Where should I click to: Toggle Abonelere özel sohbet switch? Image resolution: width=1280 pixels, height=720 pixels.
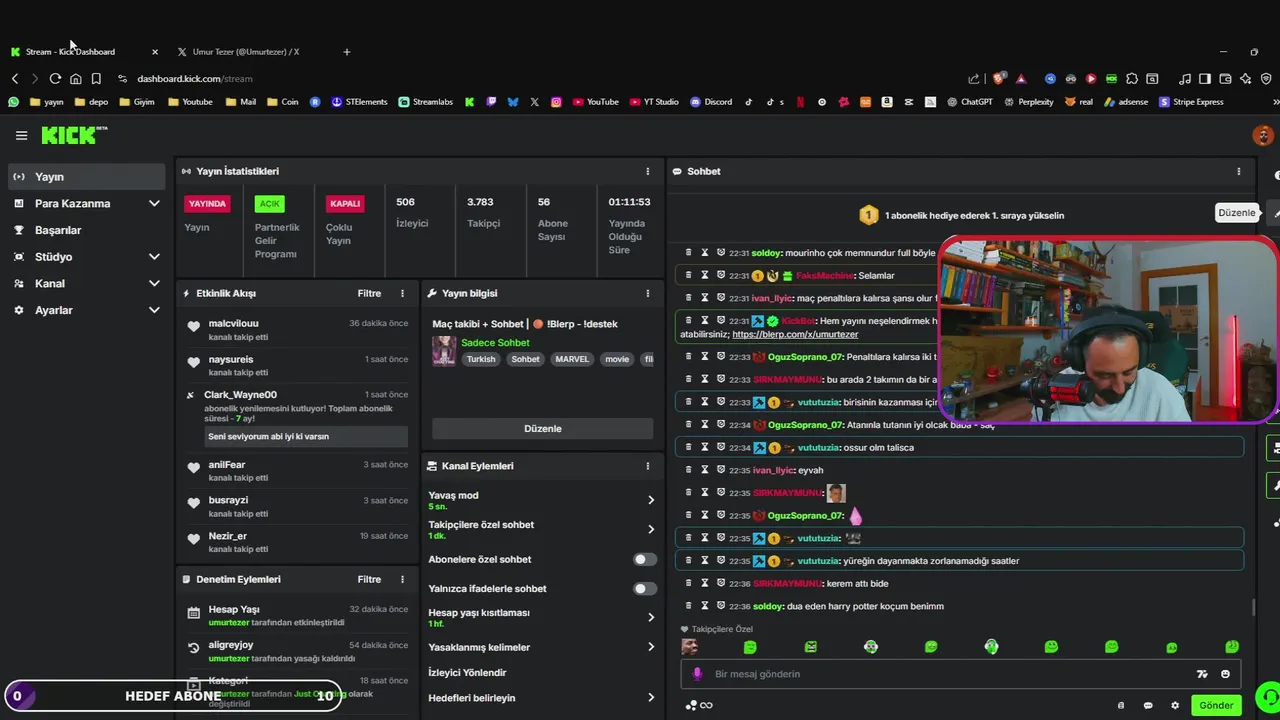(x=645, y=560)
